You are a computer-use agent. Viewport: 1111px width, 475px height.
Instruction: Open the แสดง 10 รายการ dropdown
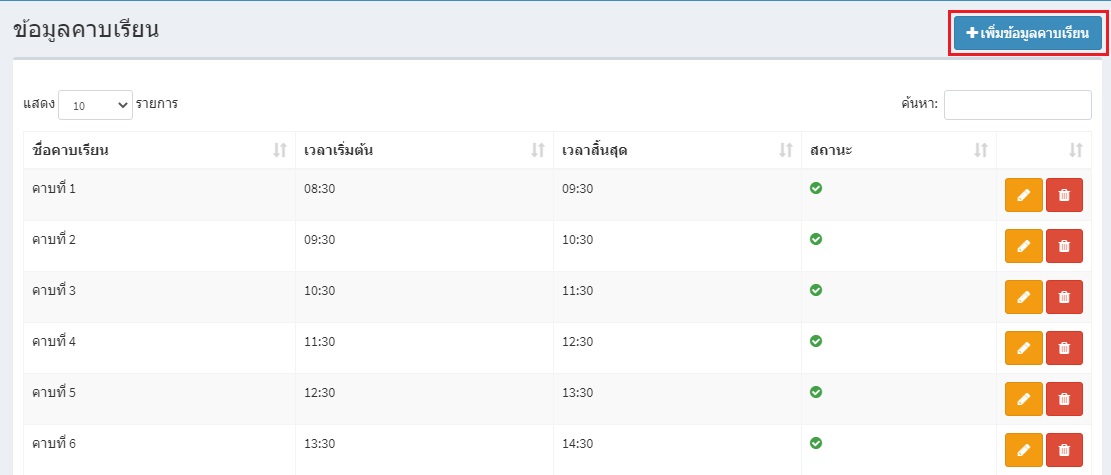tap(95, 105)
